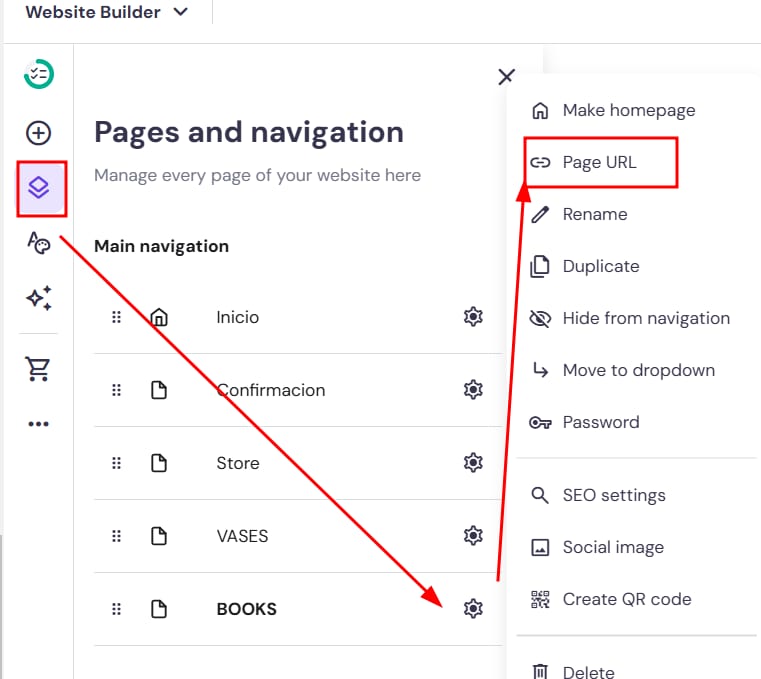
Task: Choose Password from the menu
Action: tap(585, 422)
